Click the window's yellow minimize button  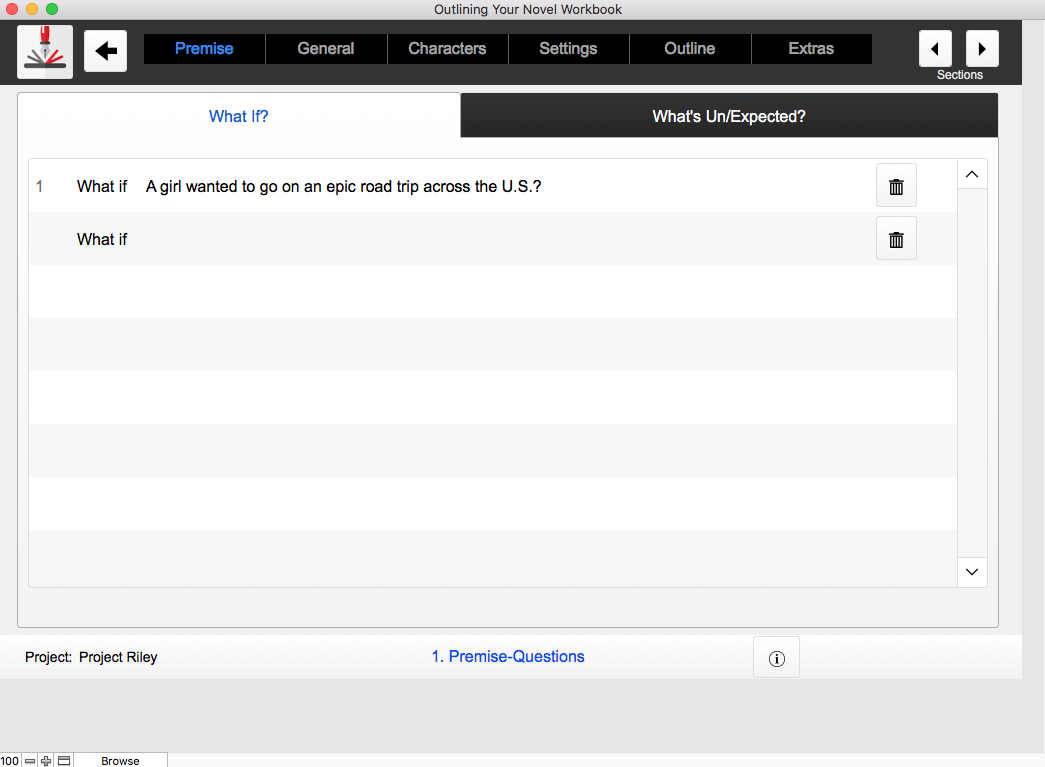[31, 9]
